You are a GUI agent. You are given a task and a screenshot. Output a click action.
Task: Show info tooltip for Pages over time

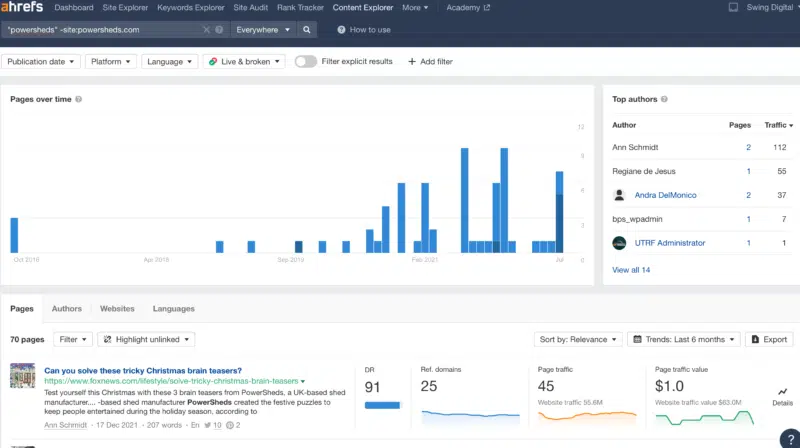click(79, 99)
